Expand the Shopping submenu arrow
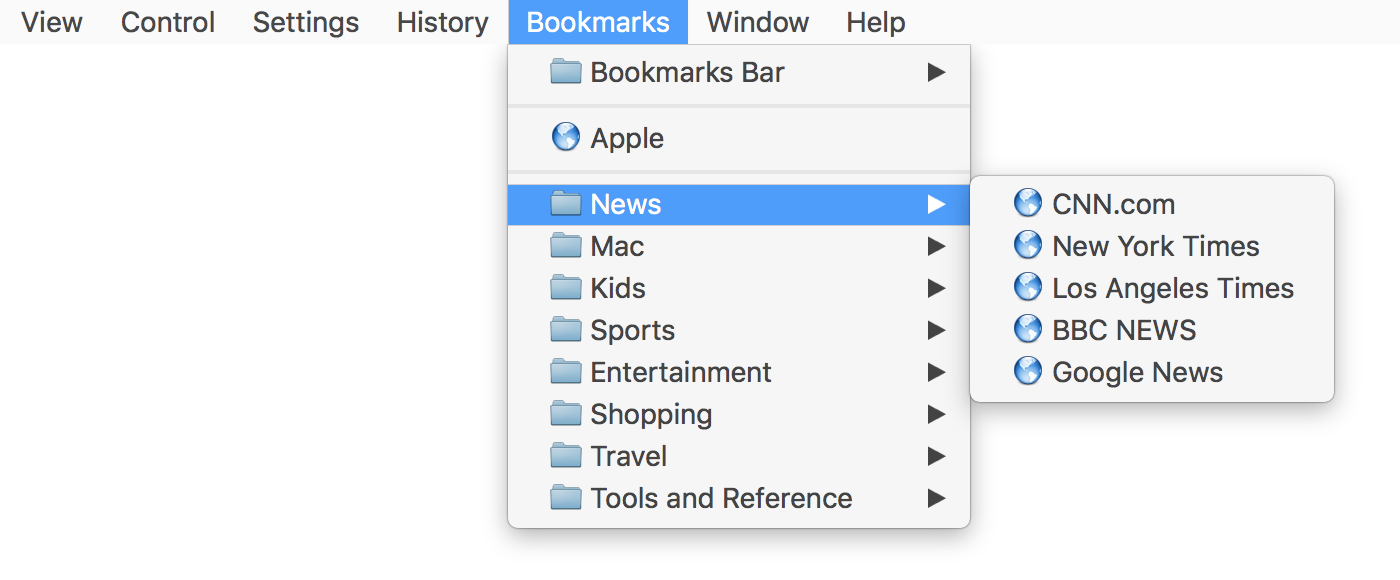This screenshot has height=580, width=1400. pyautogui.click(x=936, y=414)
